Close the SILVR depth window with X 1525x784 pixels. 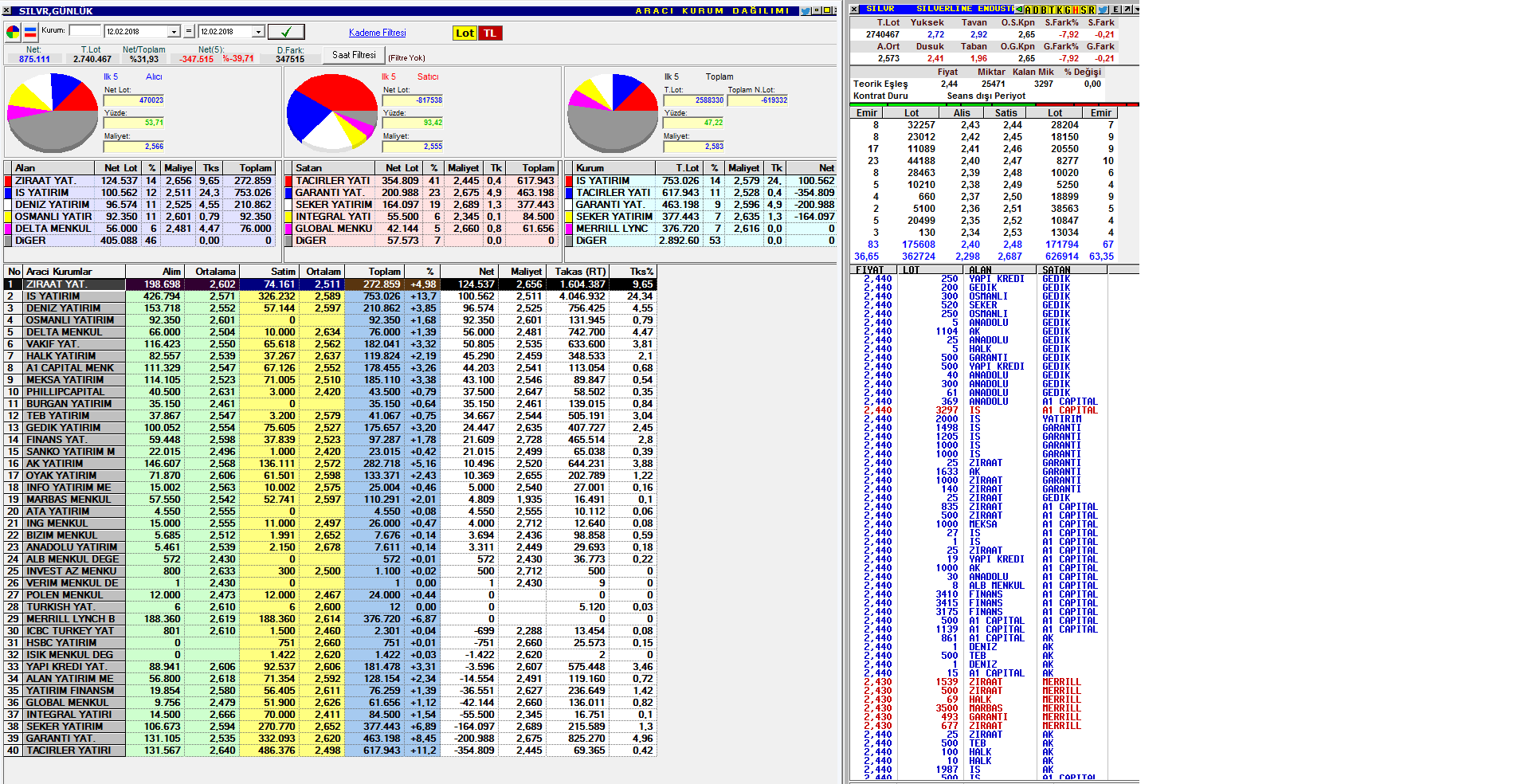click(x=854, y=10)
